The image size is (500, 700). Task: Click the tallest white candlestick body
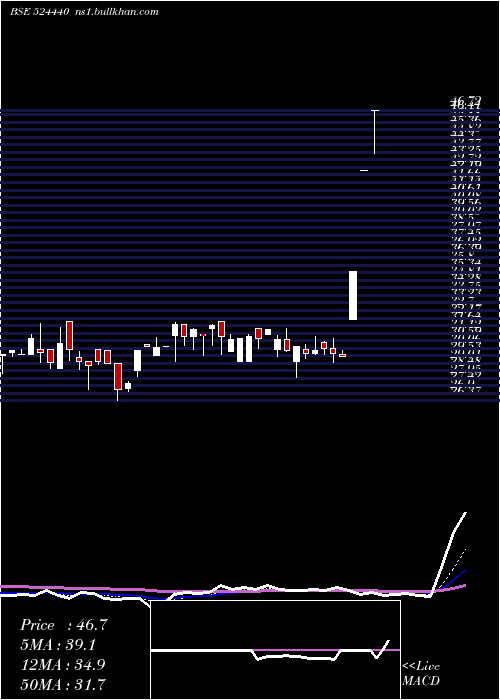[353, 296]
